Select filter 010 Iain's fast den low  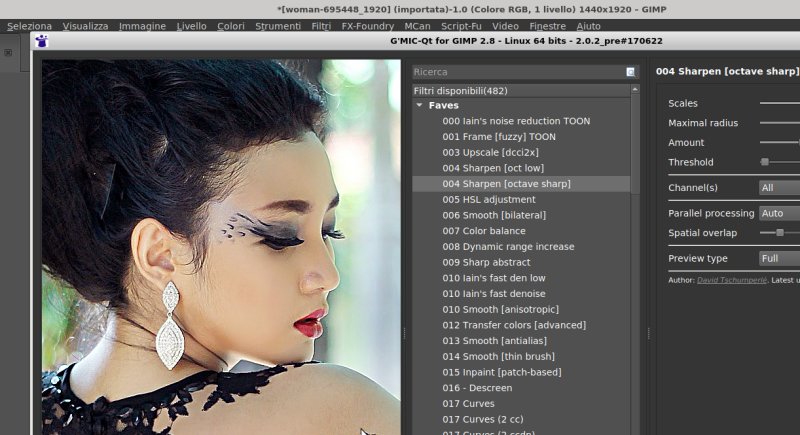494,278
